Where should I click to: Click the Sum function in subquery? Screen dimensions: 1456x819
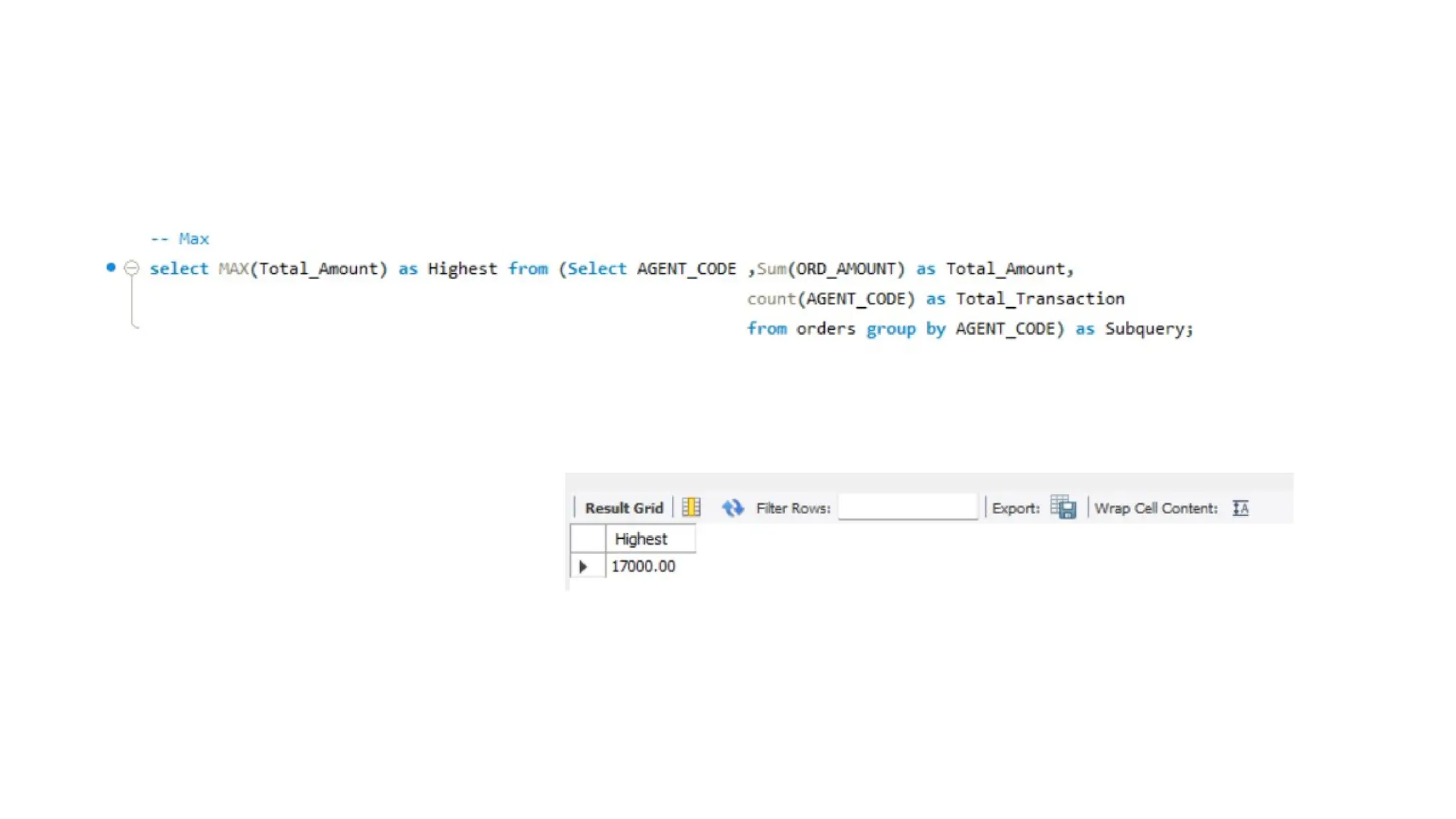[771, 269]
